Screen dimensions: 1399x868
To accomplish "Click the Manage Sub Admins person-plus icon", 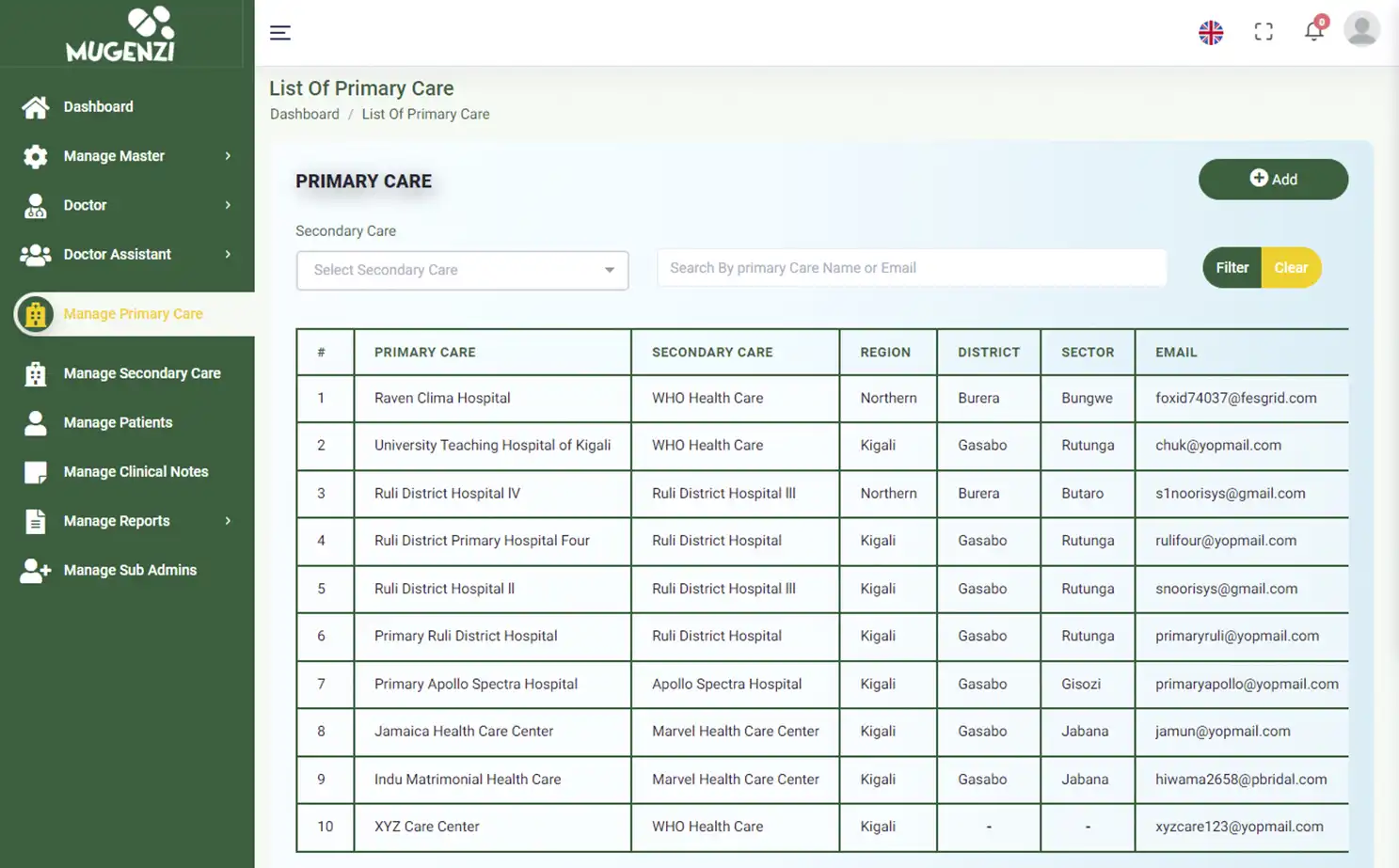I will point(35,570).
